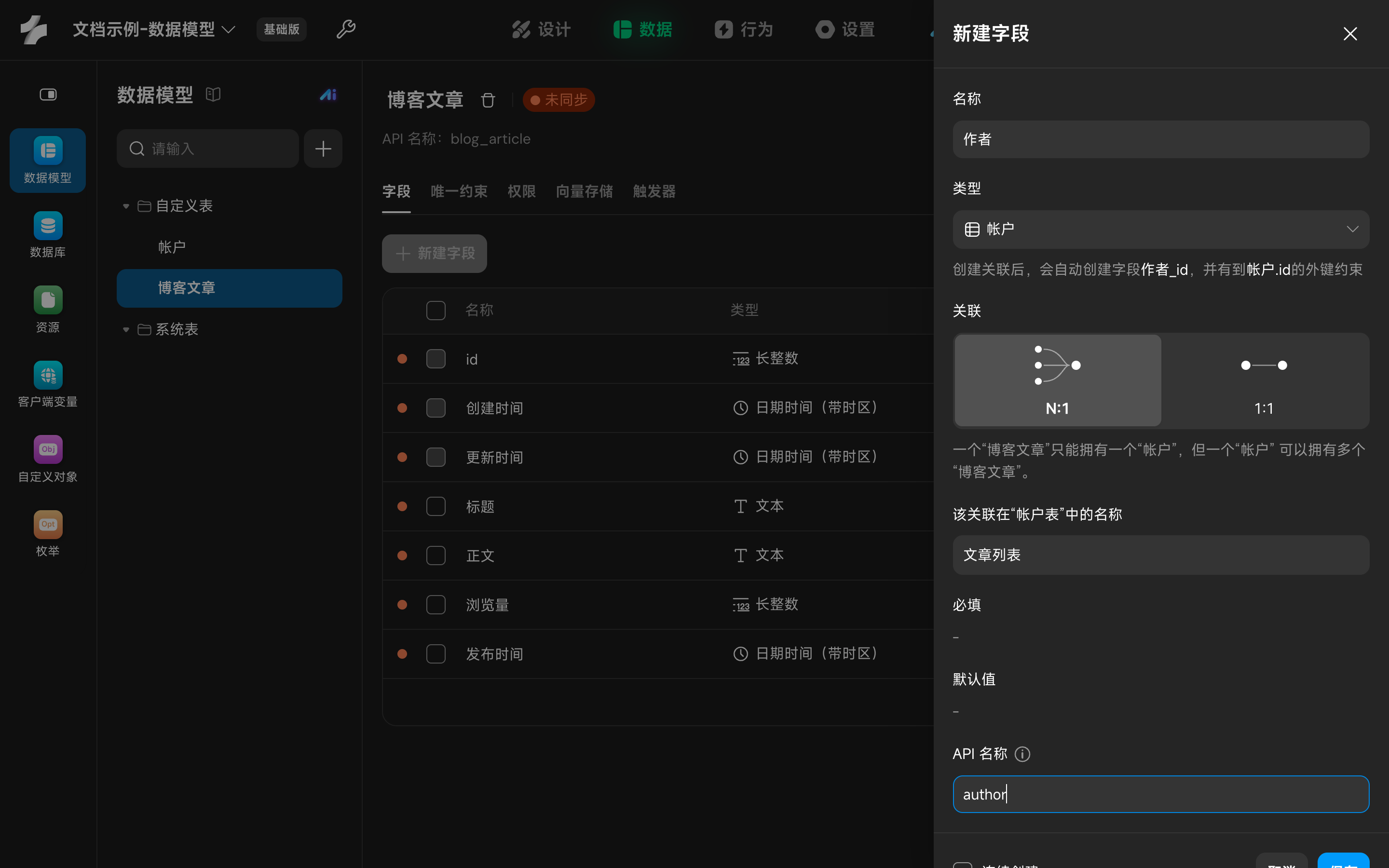
Task: Focus the API 名称 author input
Action: [1160, 795]
